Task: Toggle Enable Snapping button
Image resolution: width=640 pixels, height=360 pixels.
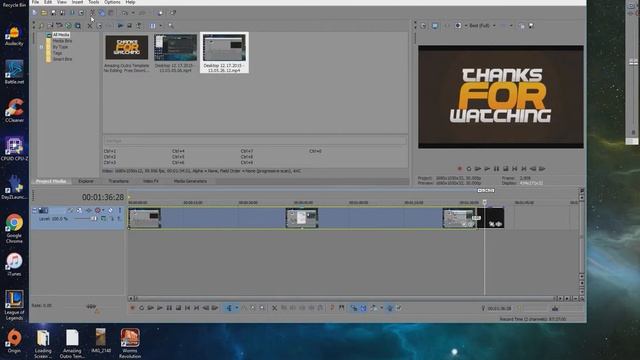Action: point(354,308)
